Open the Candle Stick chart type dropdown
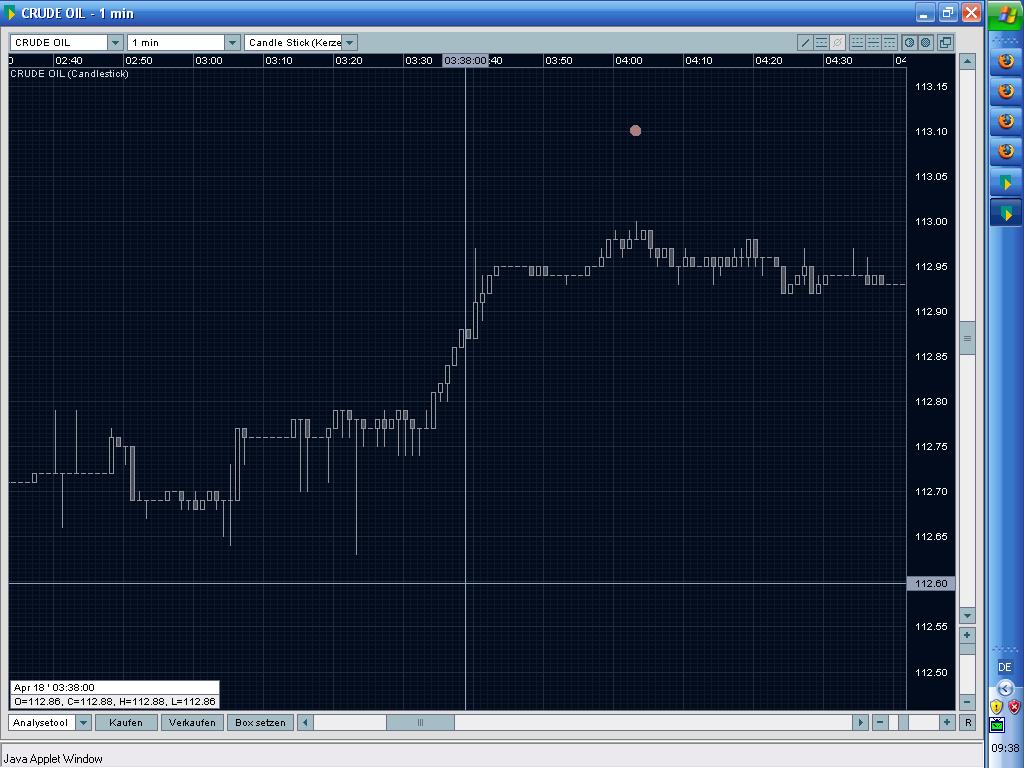Image resolution: width=1024 pixels, height=768 pixels. [x=349, y=43]
